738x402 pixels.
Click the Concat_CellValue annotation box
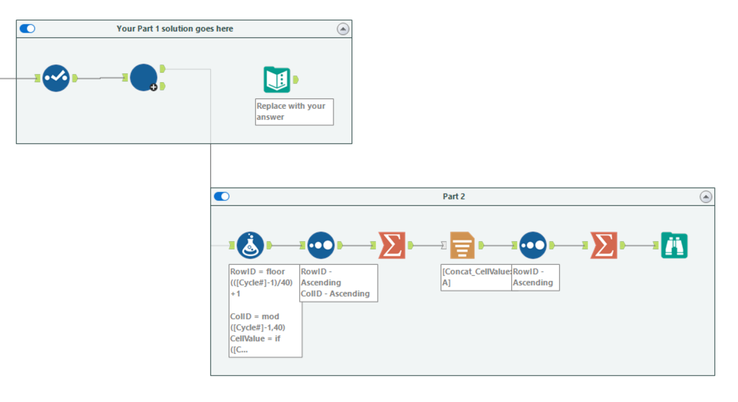(476, 277)
